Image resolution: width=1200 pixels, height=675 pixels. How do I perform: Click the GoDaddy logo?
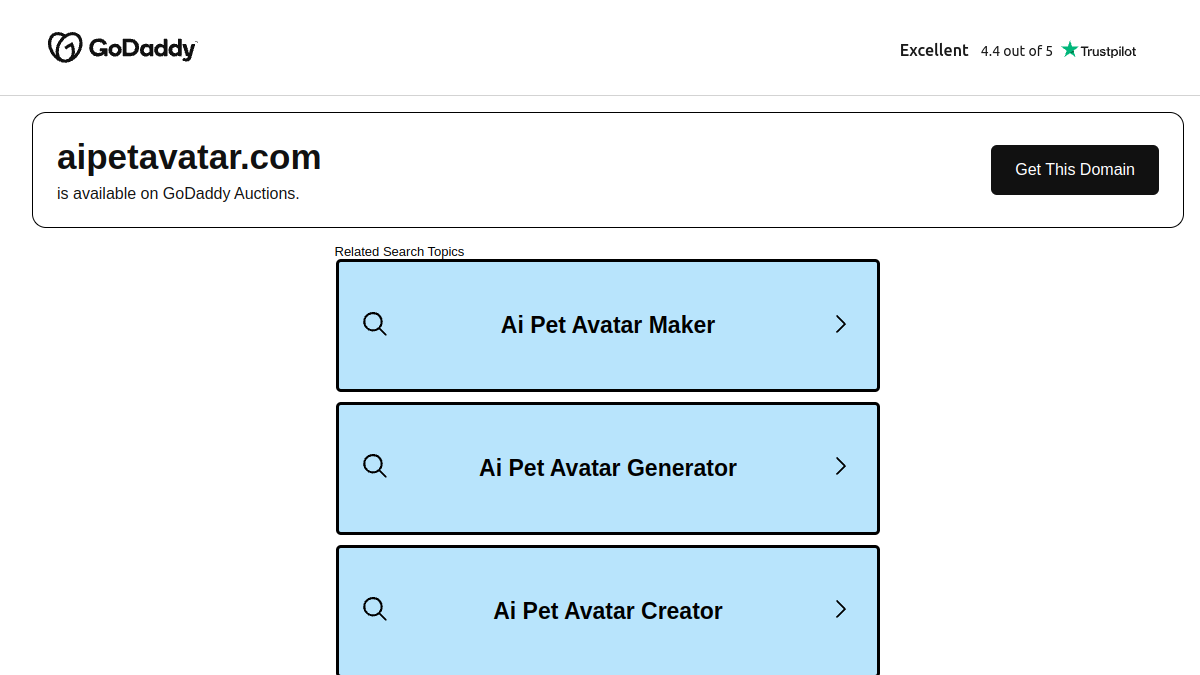click(x=122, y=47)
